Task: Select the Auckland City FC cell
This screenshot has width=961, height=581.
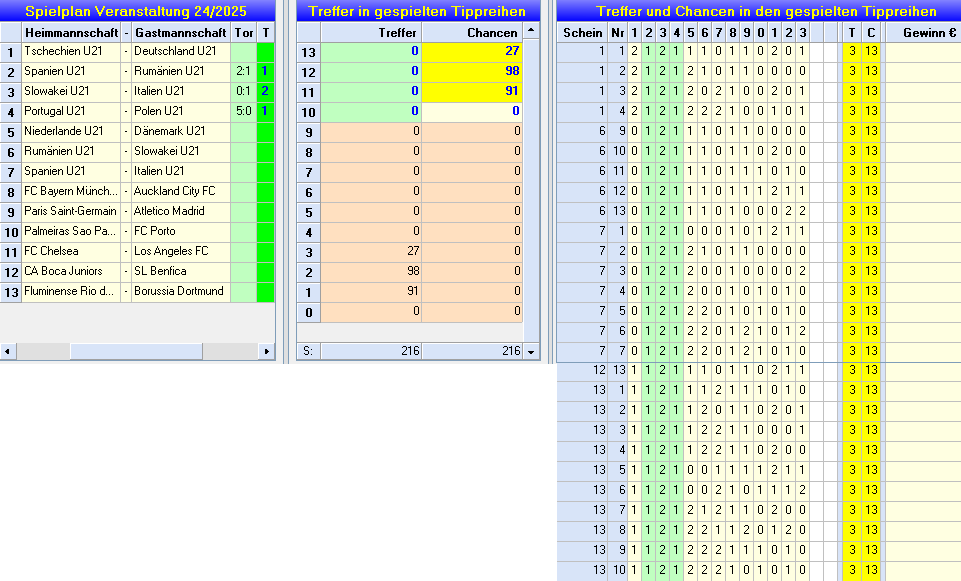Action: [181, 191]
